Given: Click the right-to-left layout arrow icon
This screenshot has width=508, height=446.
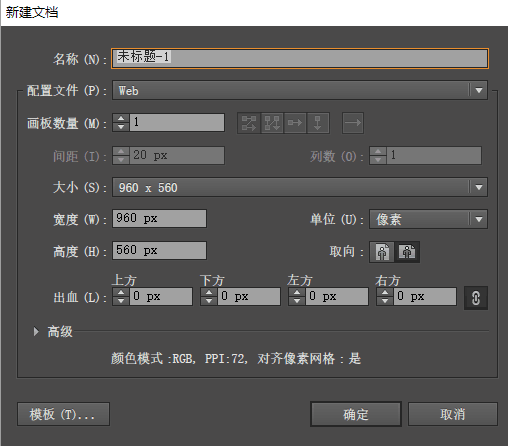Looking at the screenshot, I should pyautogui.click(x=353, y=123).
